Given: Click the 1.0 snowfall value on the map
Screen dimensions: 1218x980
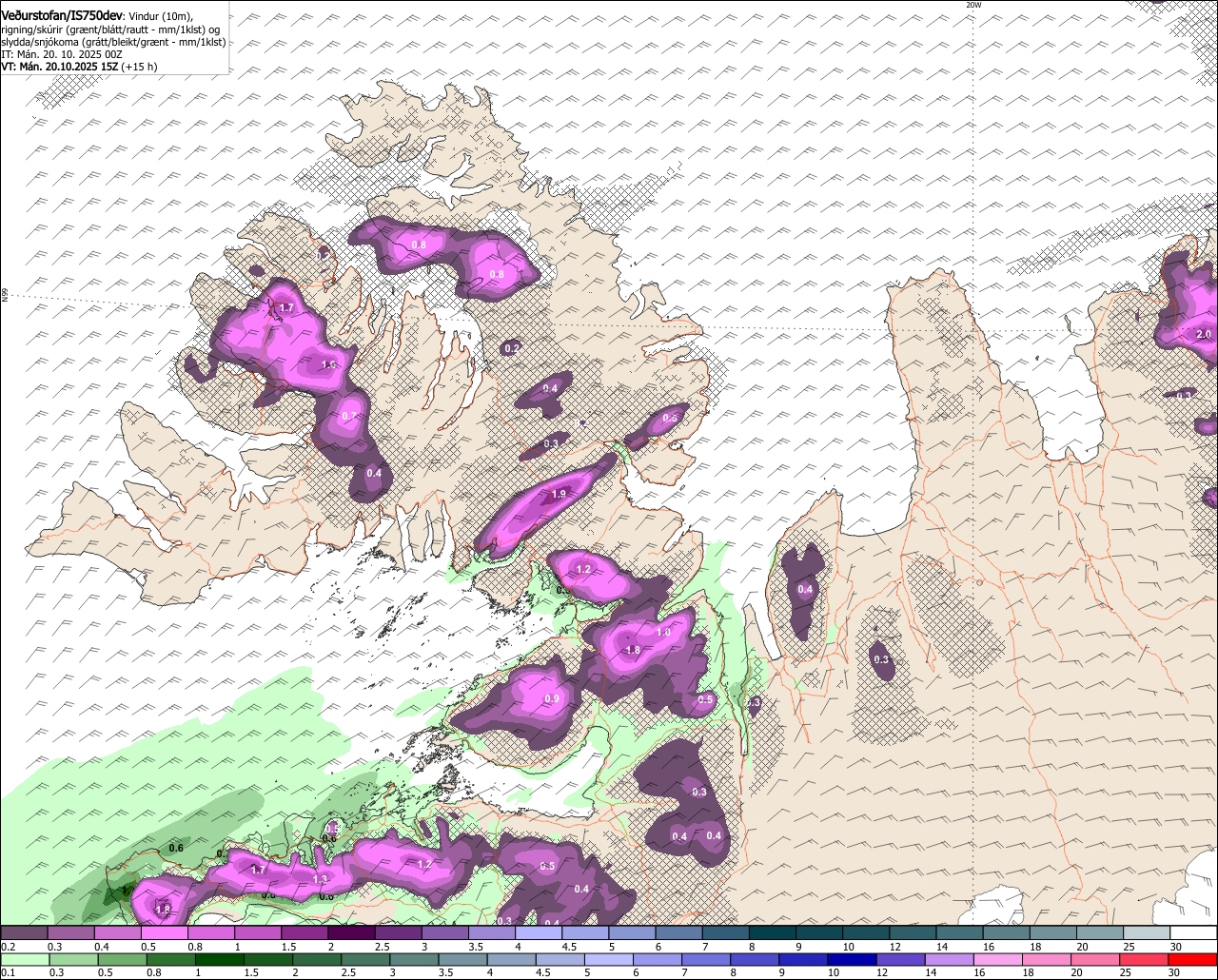Looking at the screenshot, I should [663, 633].
